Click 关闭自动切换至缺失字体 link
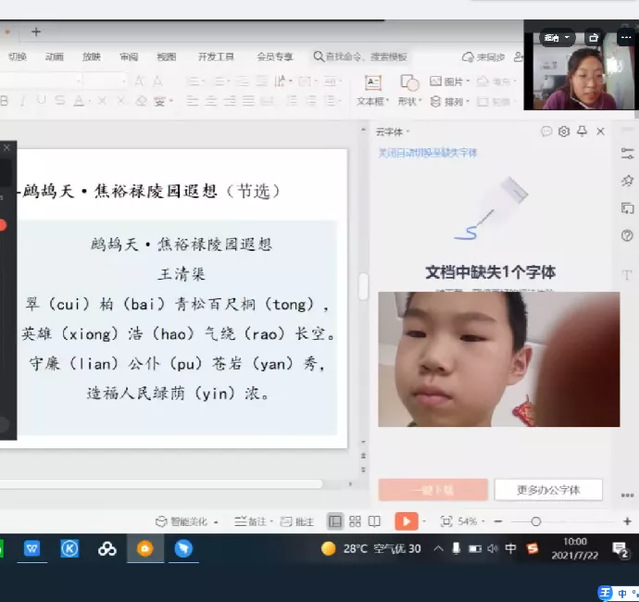The image size is (639, 602). pyautogui.click(x=427, y=153)
